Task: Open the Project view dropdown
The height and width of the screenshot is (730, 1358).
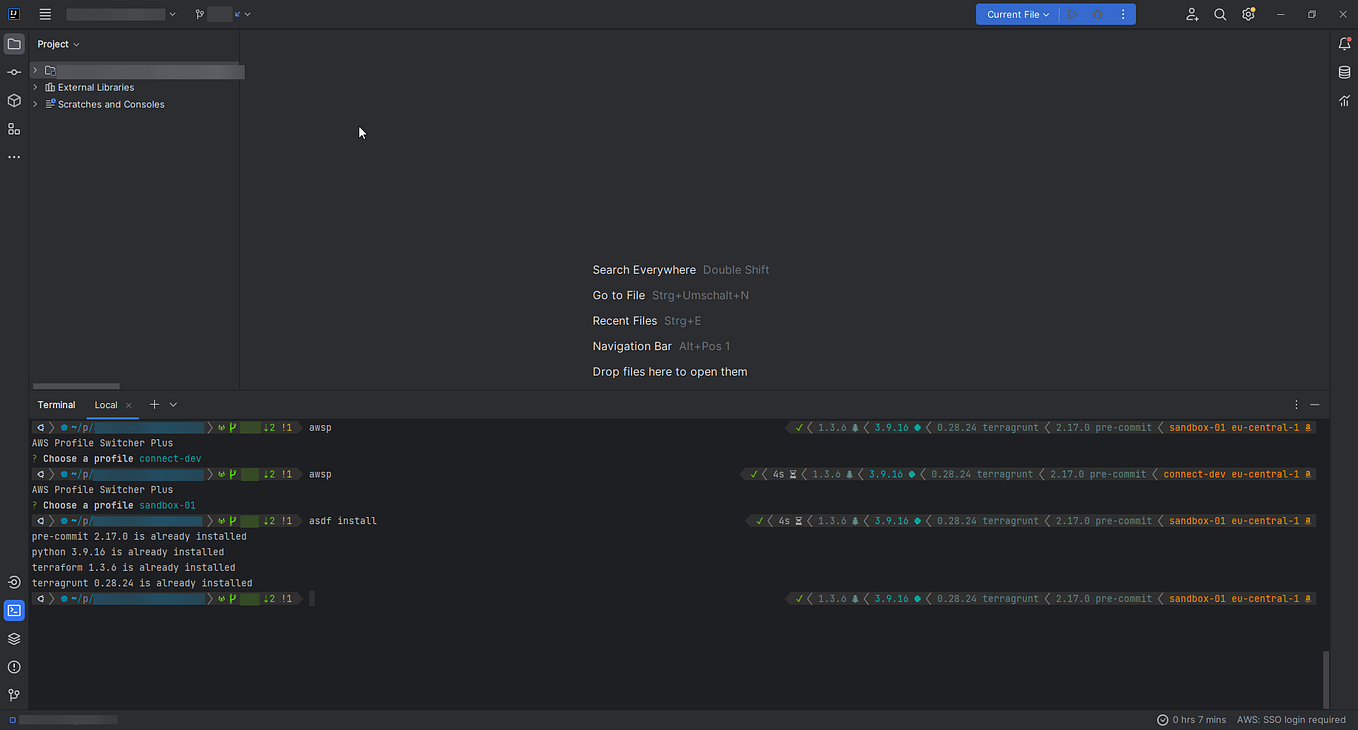Action: [x=58, y=44]
